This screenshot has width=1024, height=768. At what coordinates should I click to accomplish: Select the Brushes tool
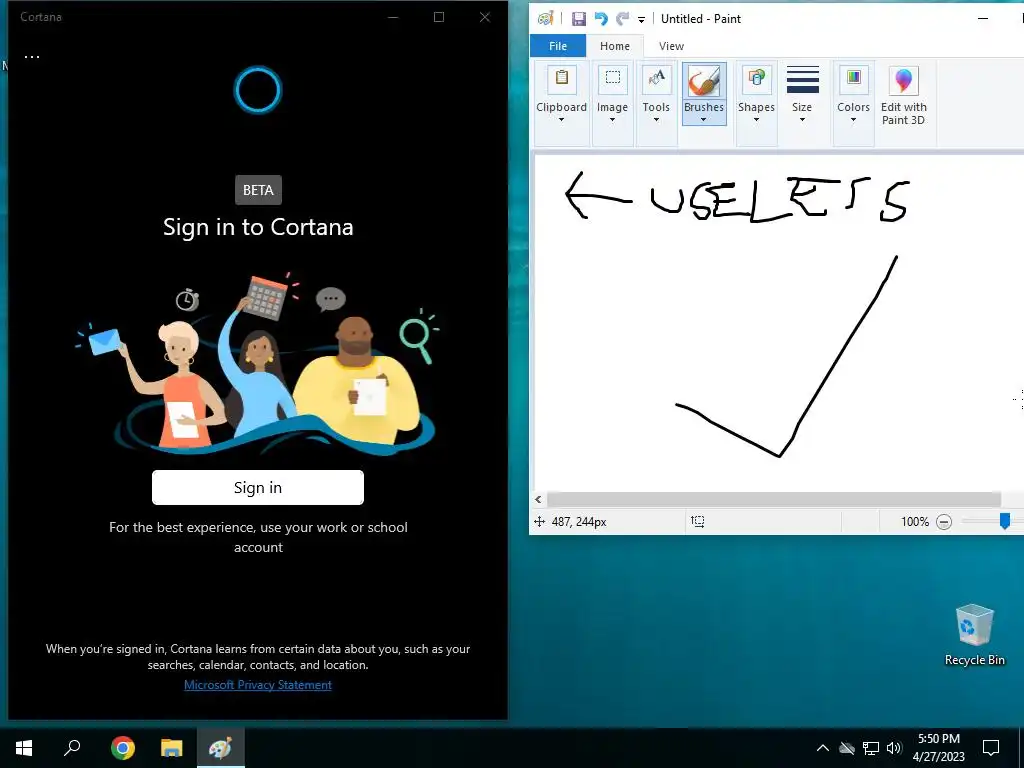pyautogui.click(x=703, y=94)
